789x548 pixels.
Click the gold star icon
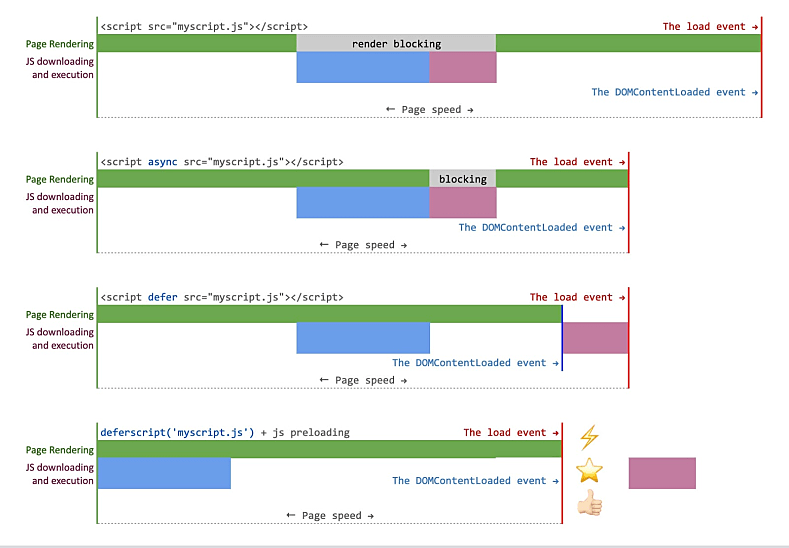pos(589,471)
